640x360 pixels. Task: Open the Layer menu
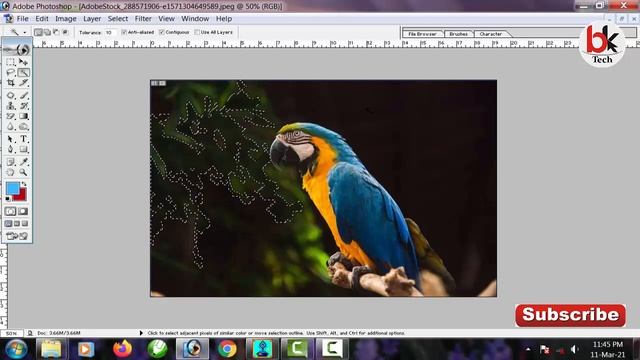(92, 19)
